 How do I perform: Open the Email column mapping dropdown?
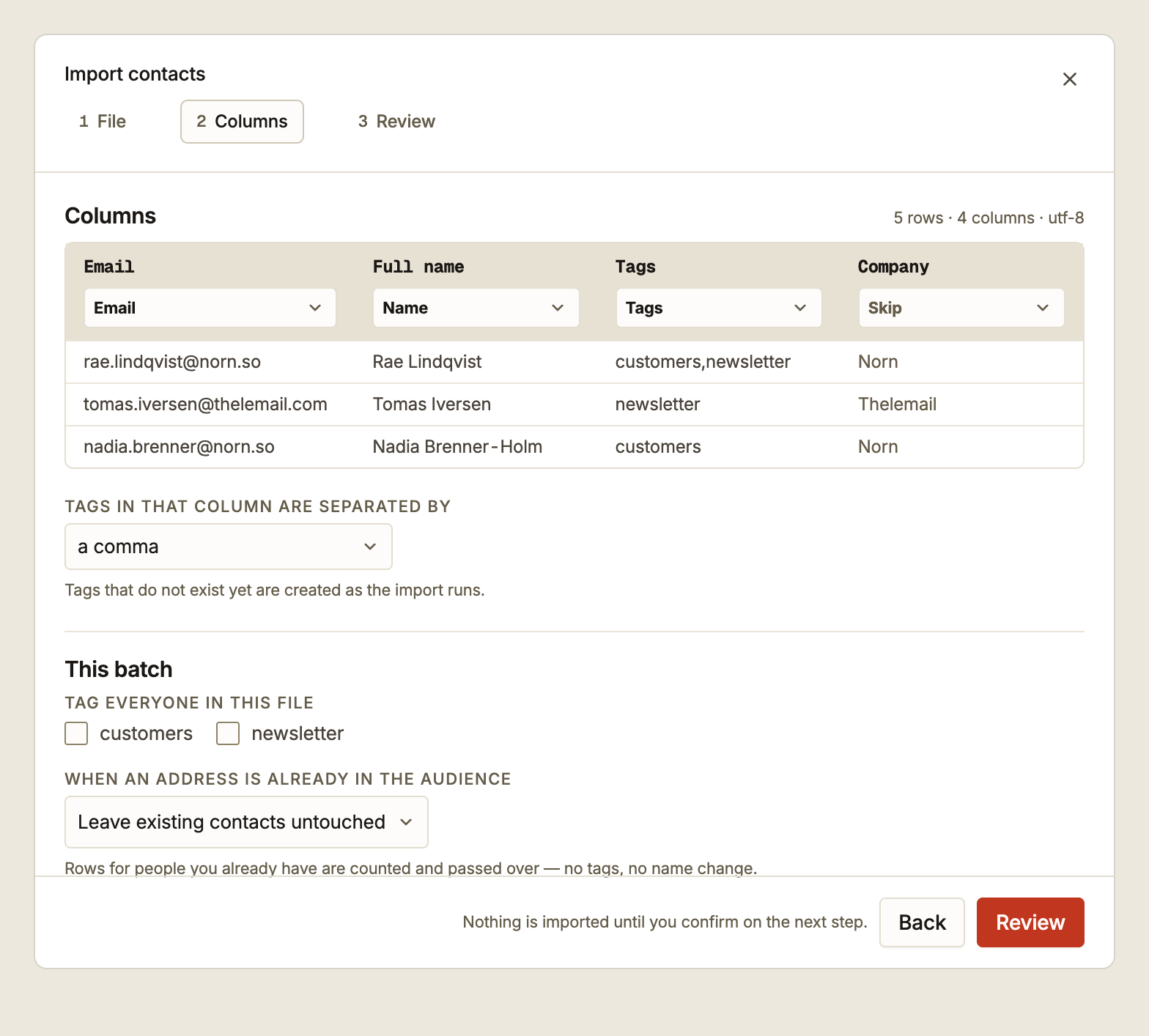pyautogui.click(x=210, y=308)
